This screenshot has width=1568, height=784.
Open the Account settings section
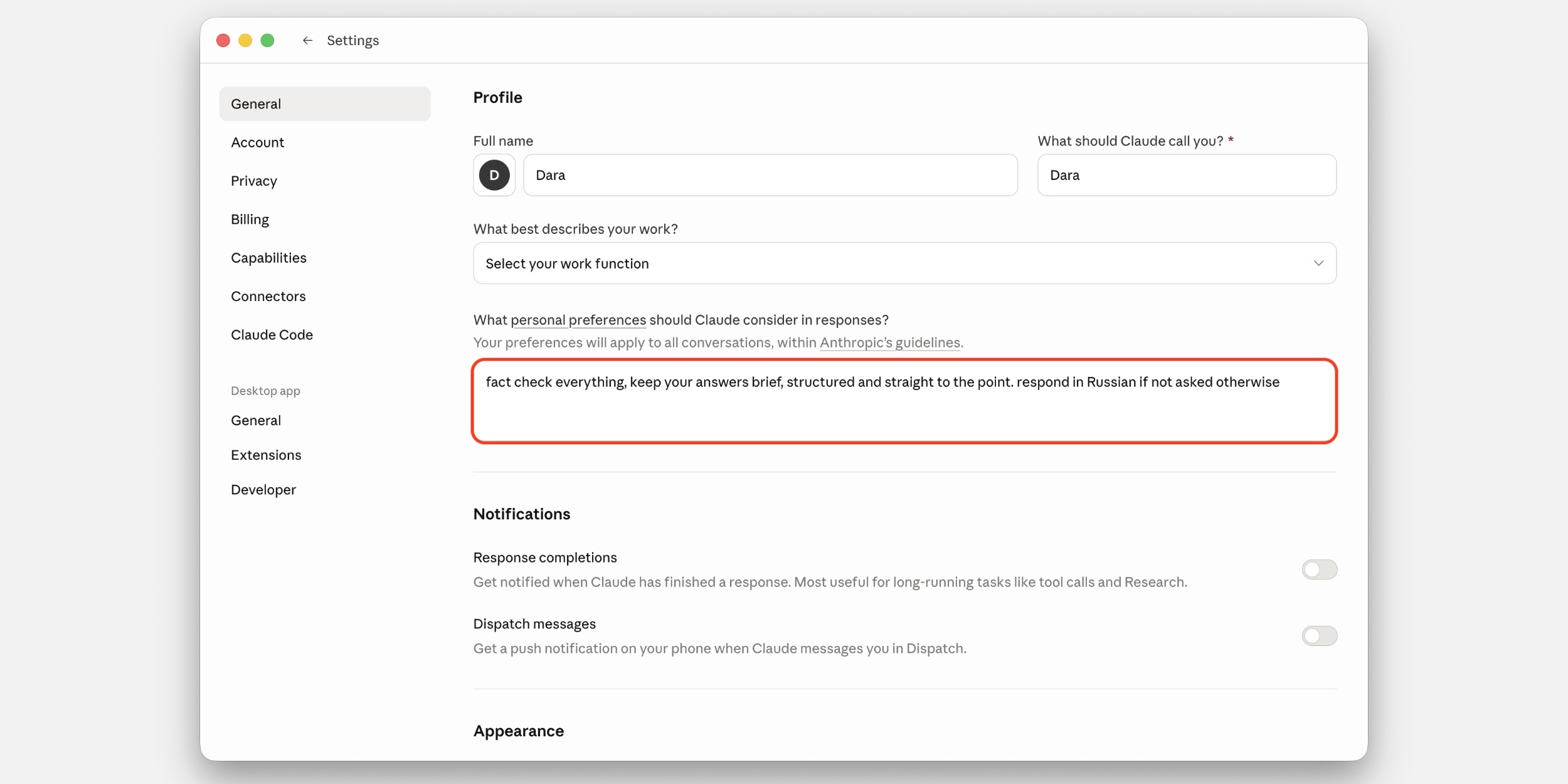click(x=258, y=142)
